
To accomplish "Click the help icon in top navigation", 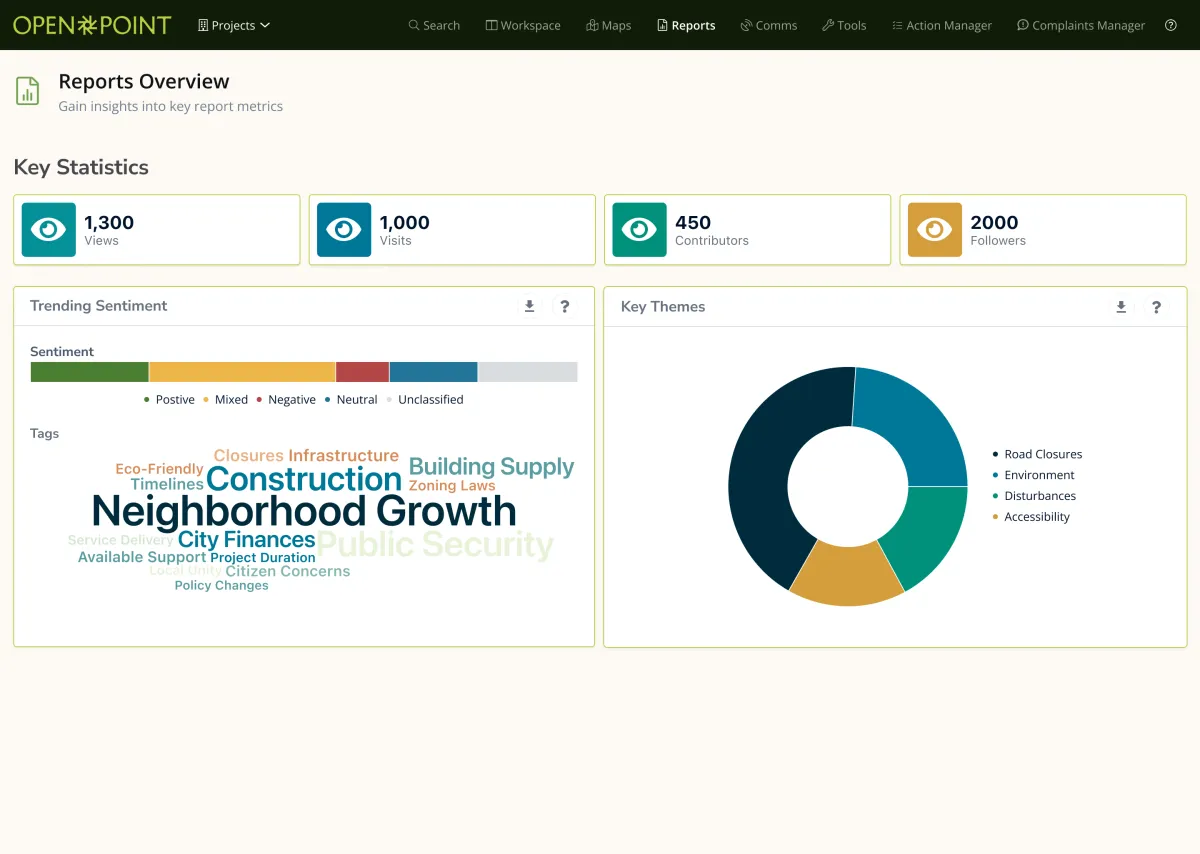I will [1171, 26].
